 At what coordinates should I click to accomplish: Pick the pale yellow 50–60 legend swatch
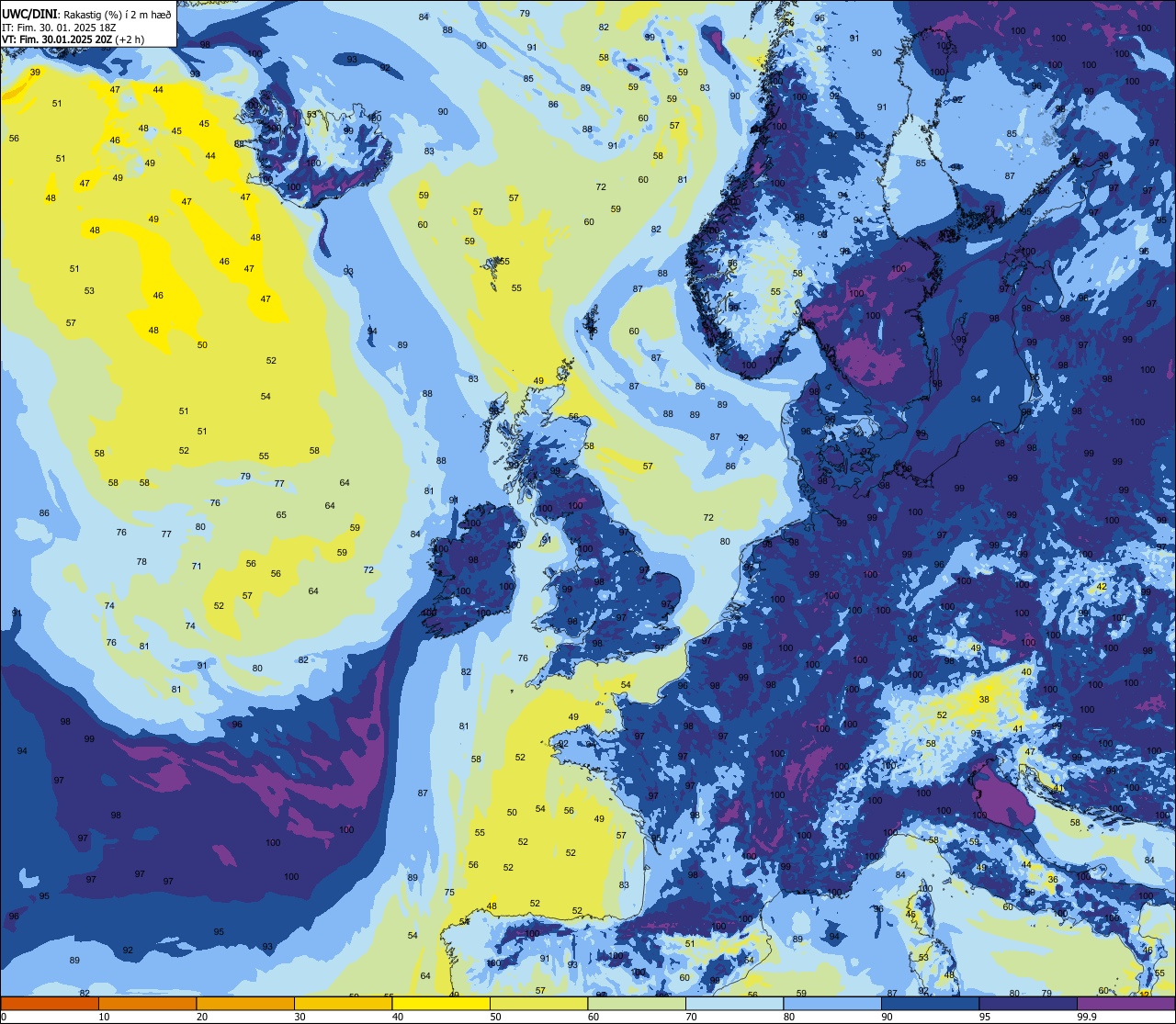point(538,1003)
